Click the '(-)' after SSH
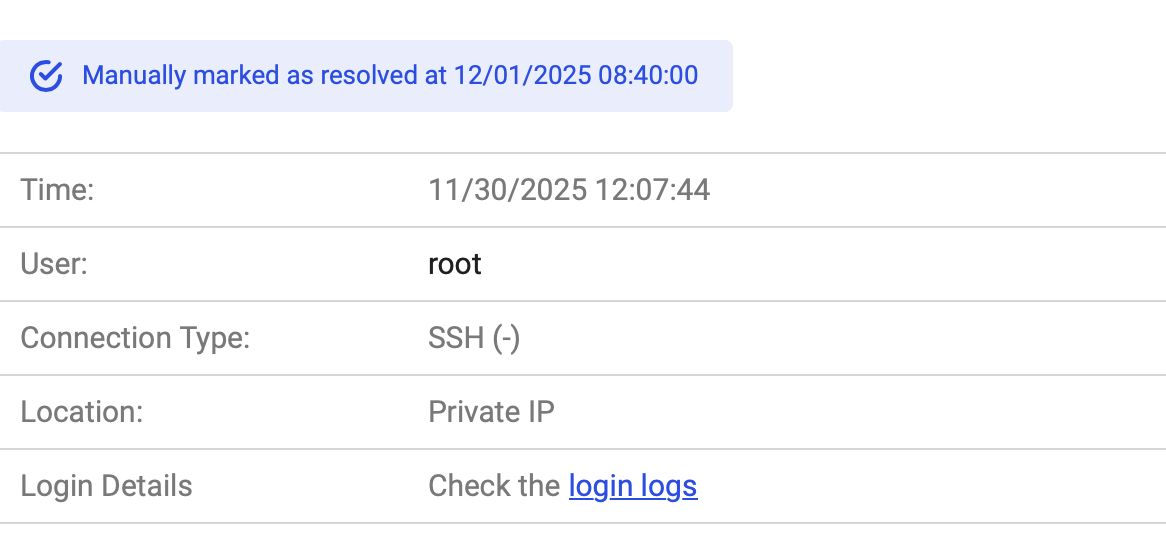 [506, 338]
